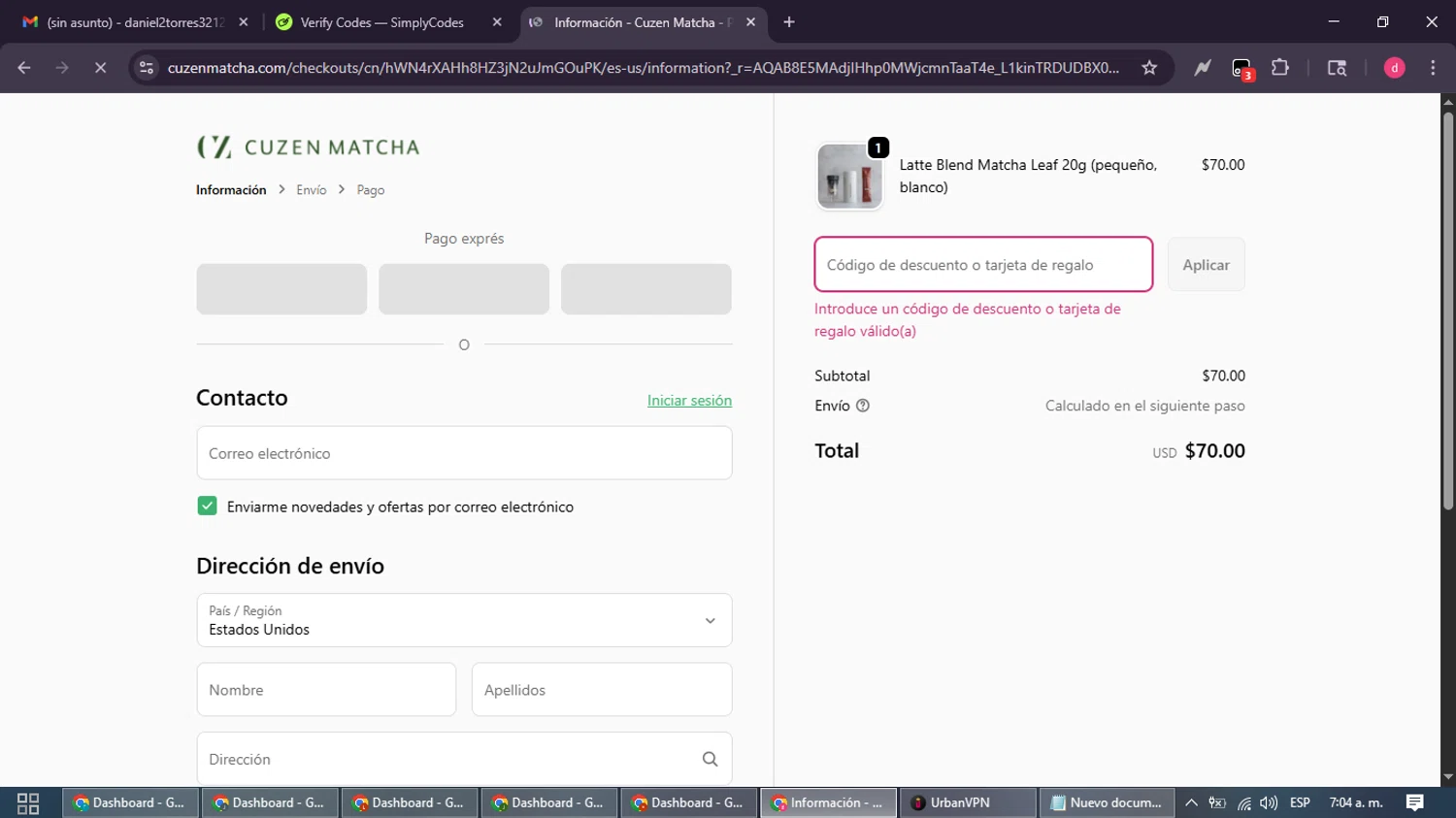Click the middle express payment placeholder button
Image resolution: width=1456 pixels, height=818 pixels.
tap(464, 289)
